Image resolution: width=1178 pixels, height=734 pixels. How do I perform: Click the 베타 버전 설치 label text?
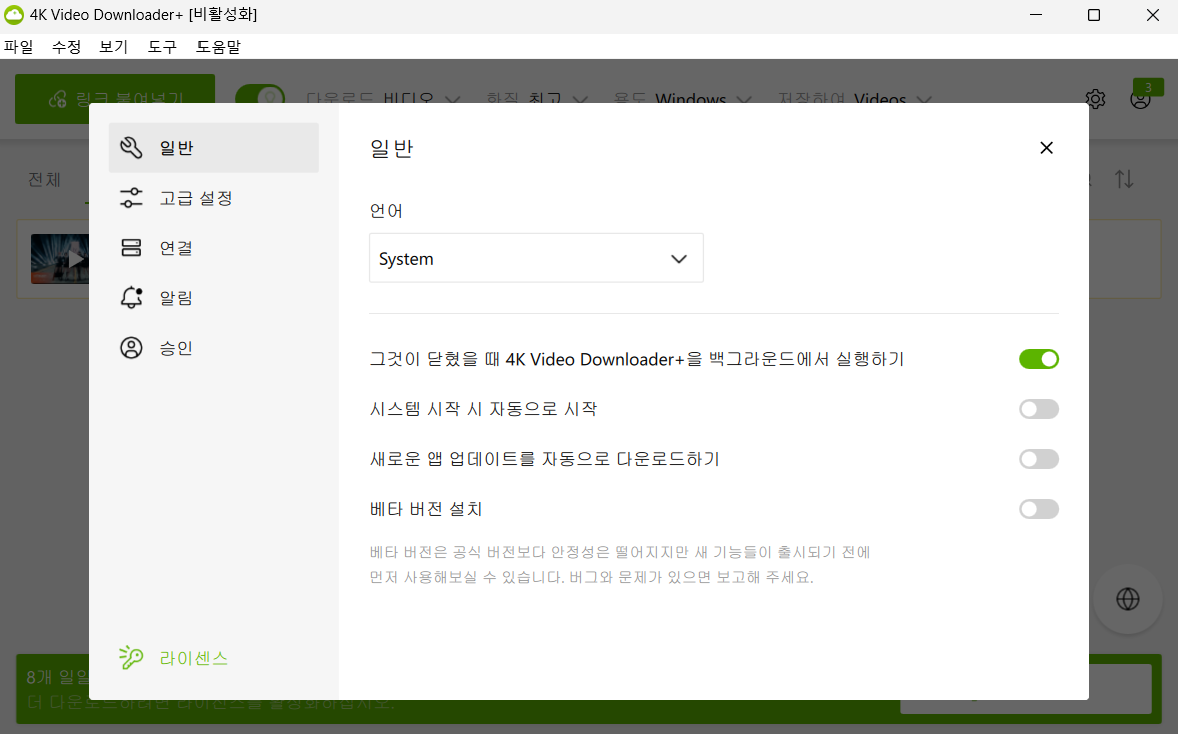pyautogui.click(x=426, y=509)
